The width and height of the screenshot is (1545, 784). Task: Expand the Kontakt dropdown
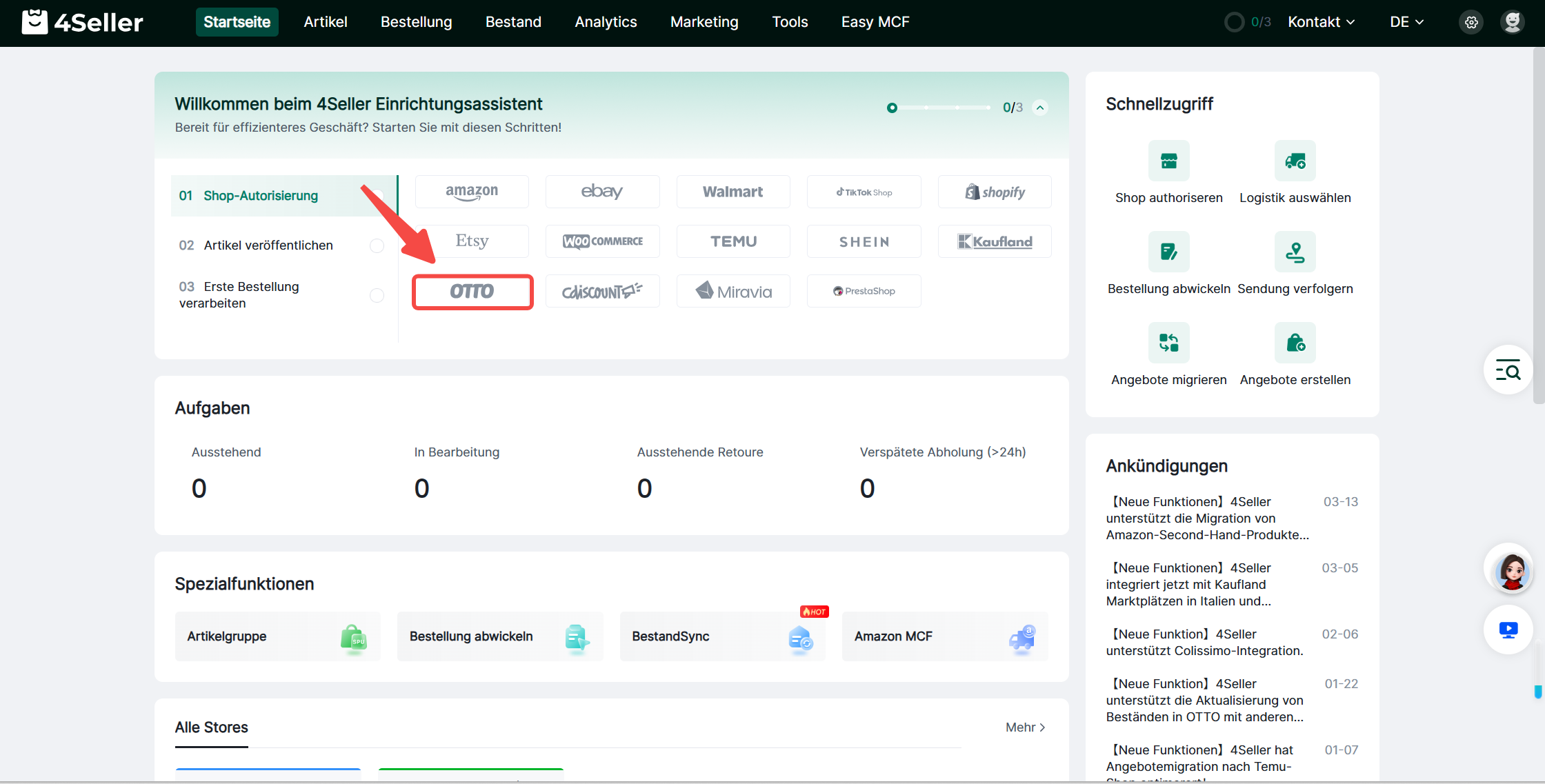[x=1321, y=22]
